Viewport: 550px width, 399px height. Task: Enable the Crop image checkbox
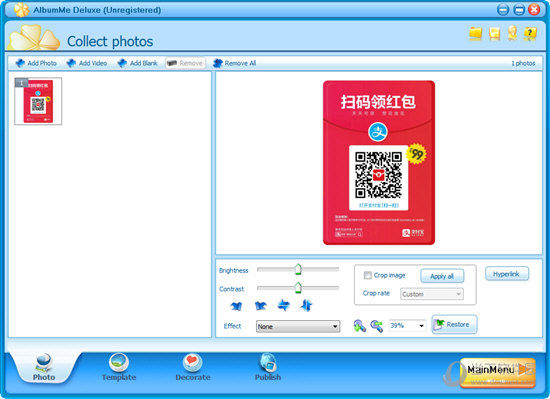367,275
